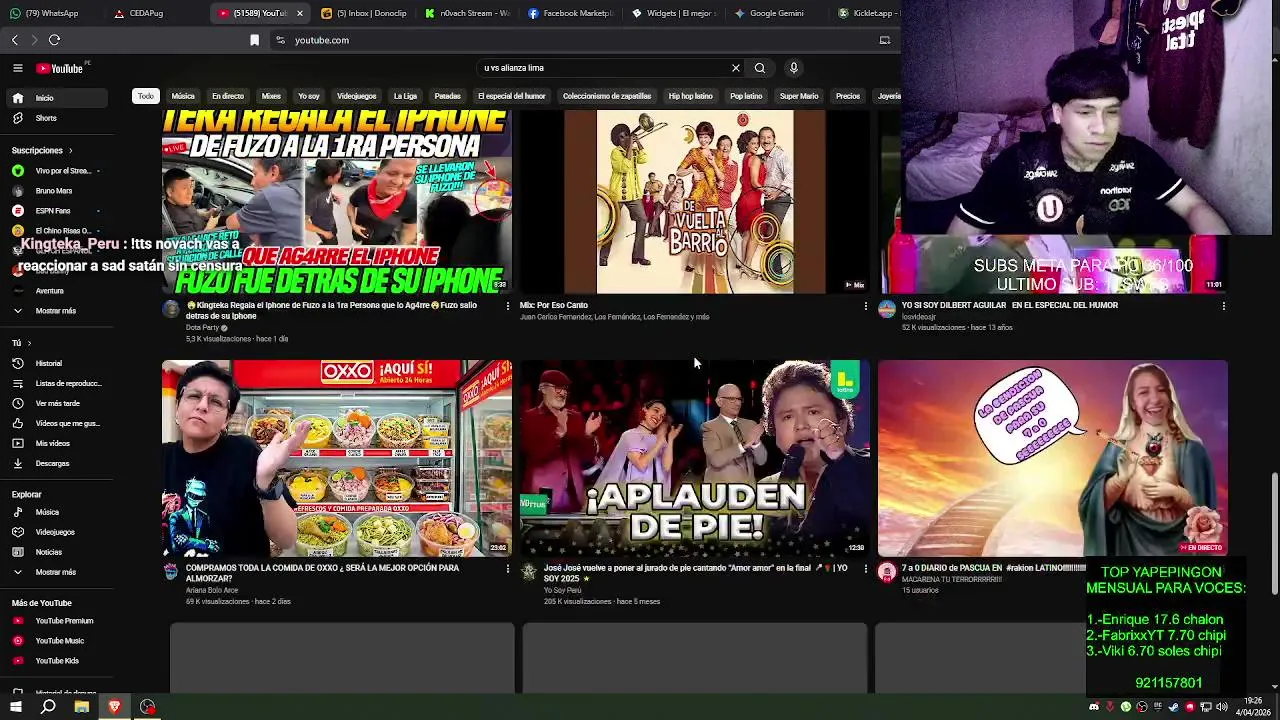
Task: Open Música under Explorar
Action: tap(57, 512)
